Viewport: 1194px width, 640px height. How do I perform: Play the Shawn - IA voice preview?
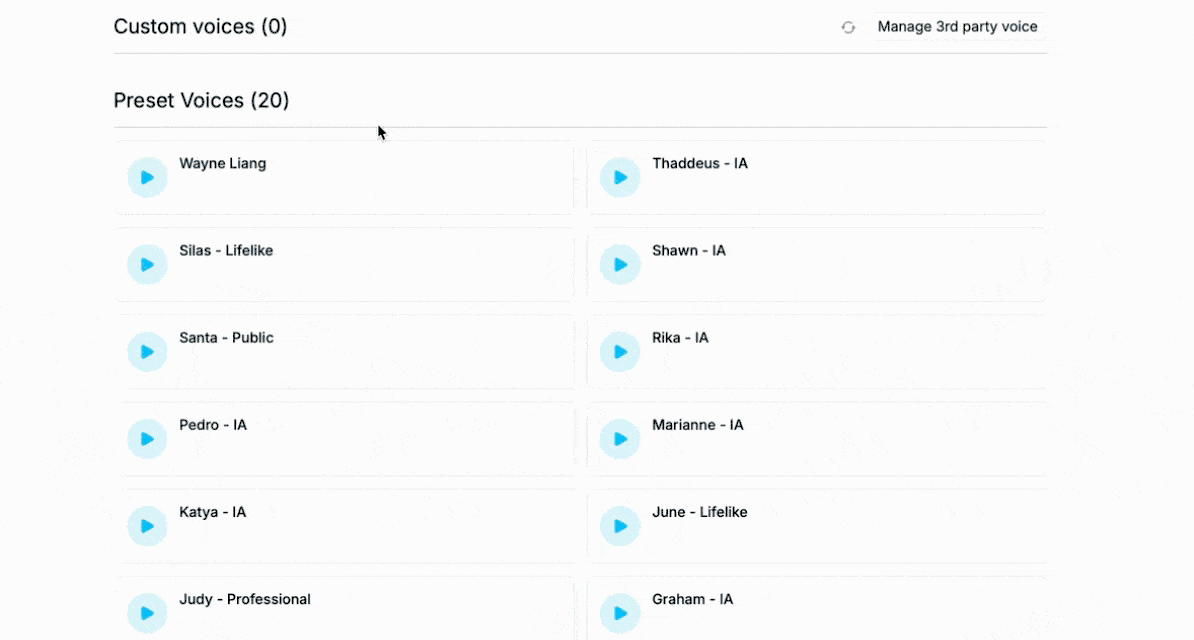(x=620, y=265)
